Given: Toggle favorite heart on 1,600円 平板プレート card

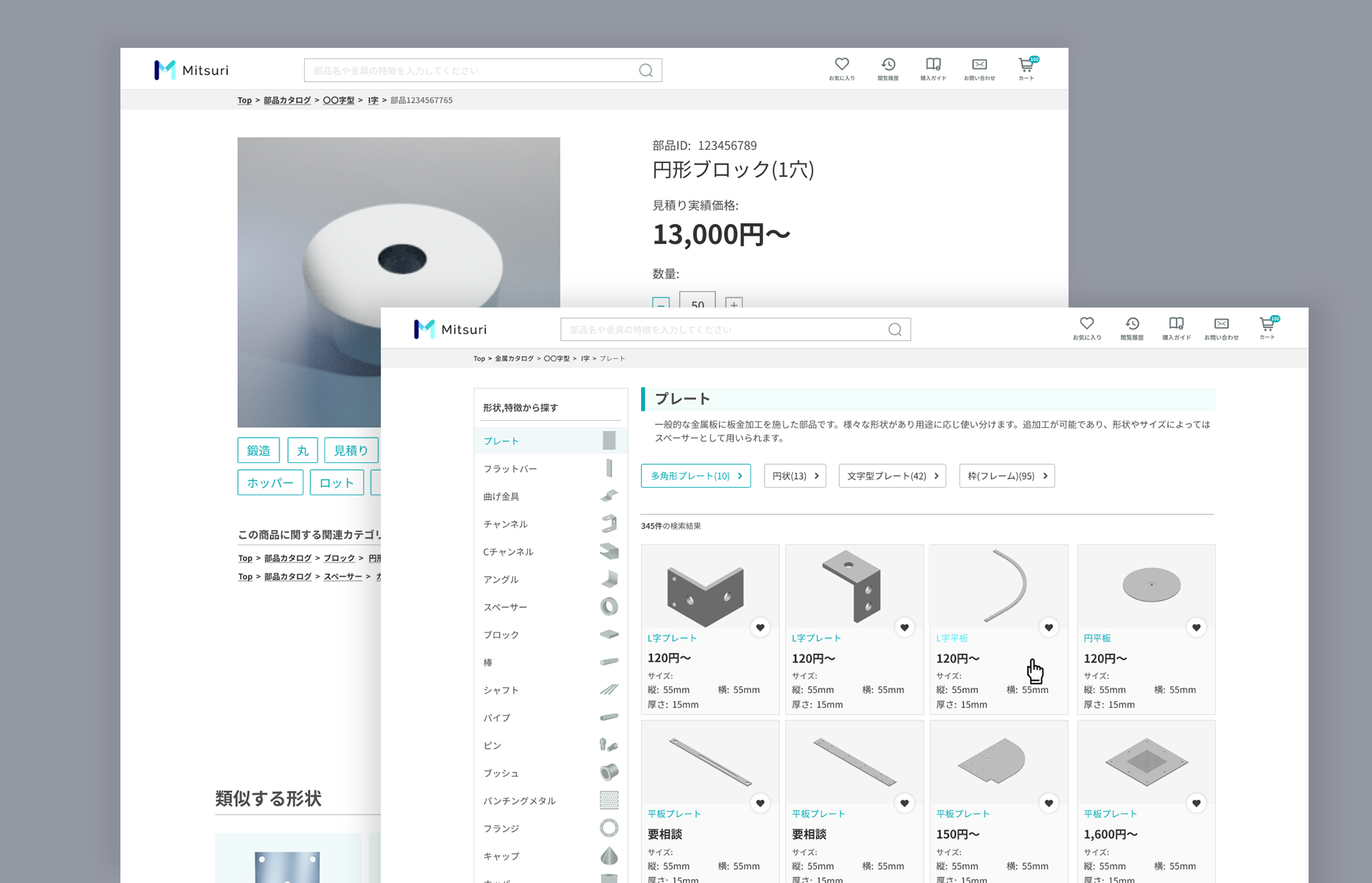Looking at the screenshot, I should tap(1195, 803).
